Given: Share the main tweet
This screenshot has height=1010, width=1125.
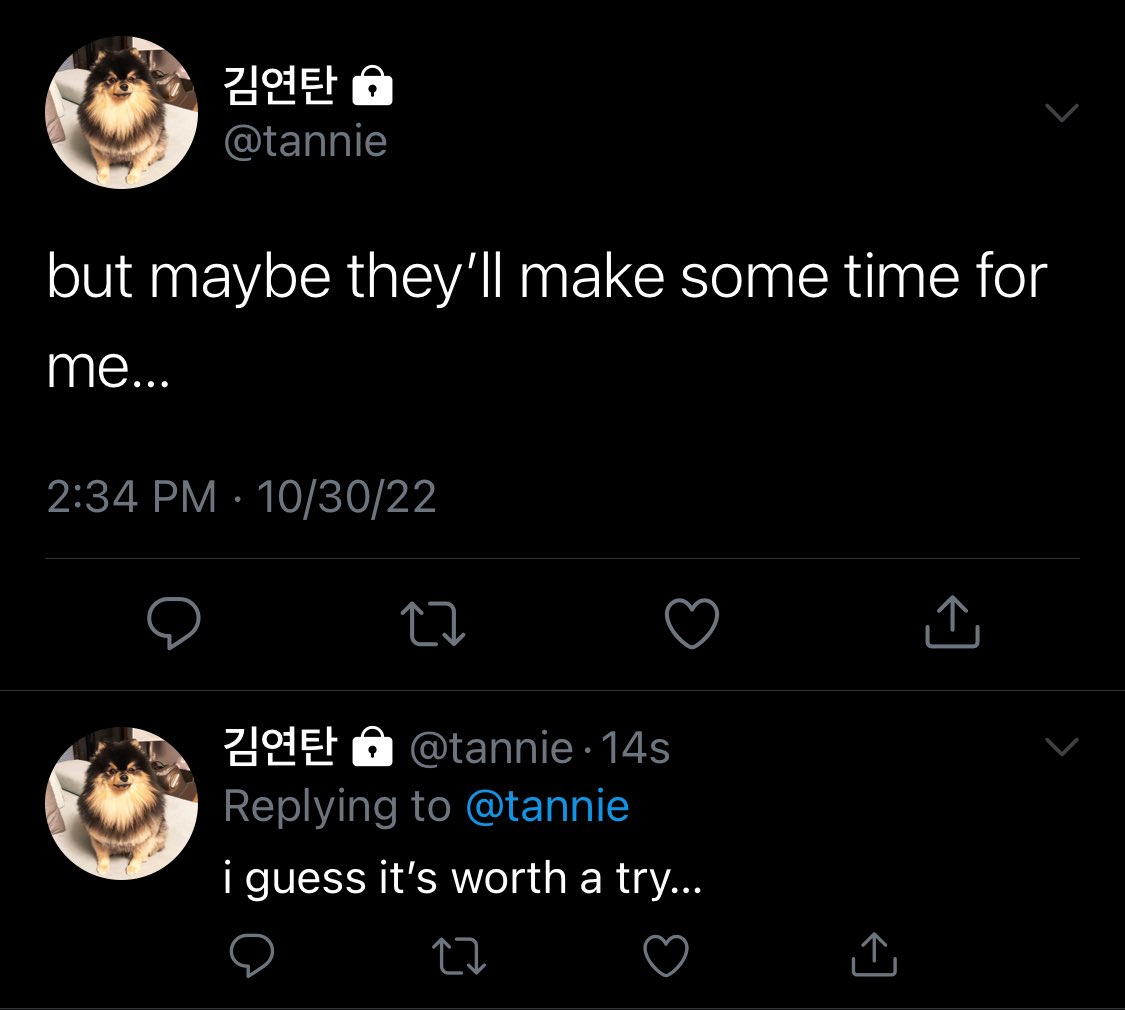Looking at the screenshot, I should [952, 621].
